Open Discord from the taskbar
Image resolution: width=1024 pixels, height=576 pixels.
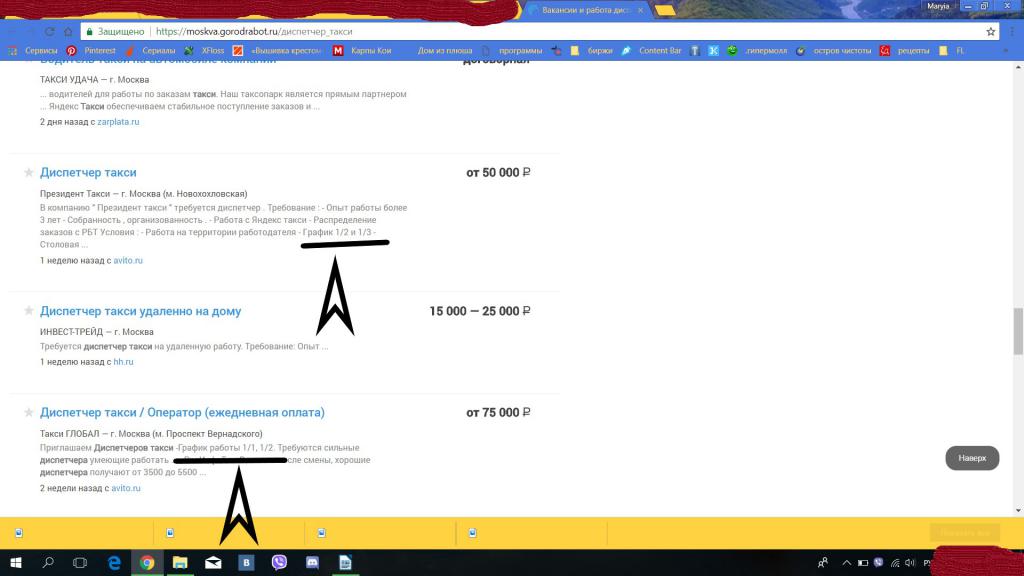tap(312, 563)
